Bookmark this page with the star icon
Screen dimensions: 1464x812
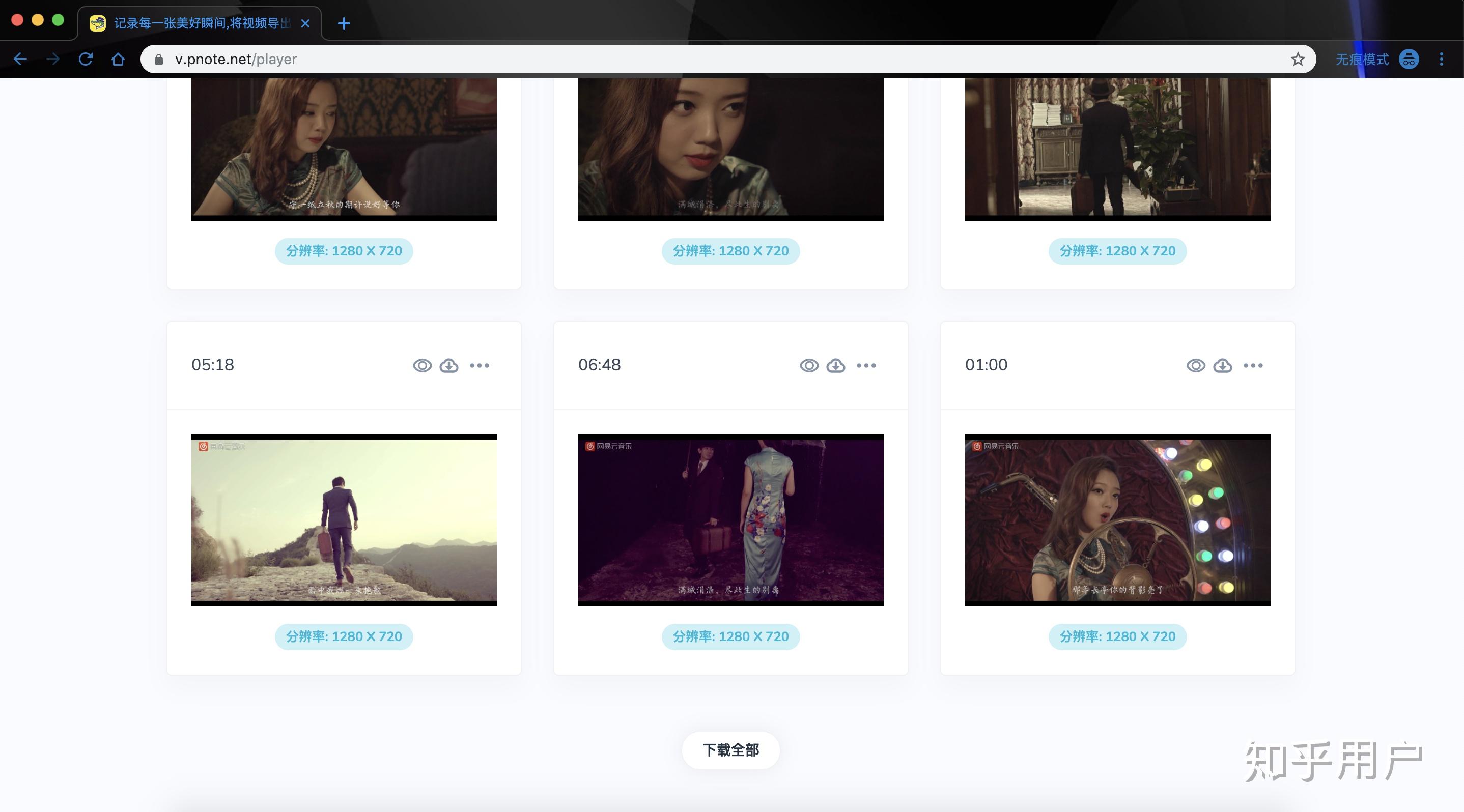(1297, 59)
